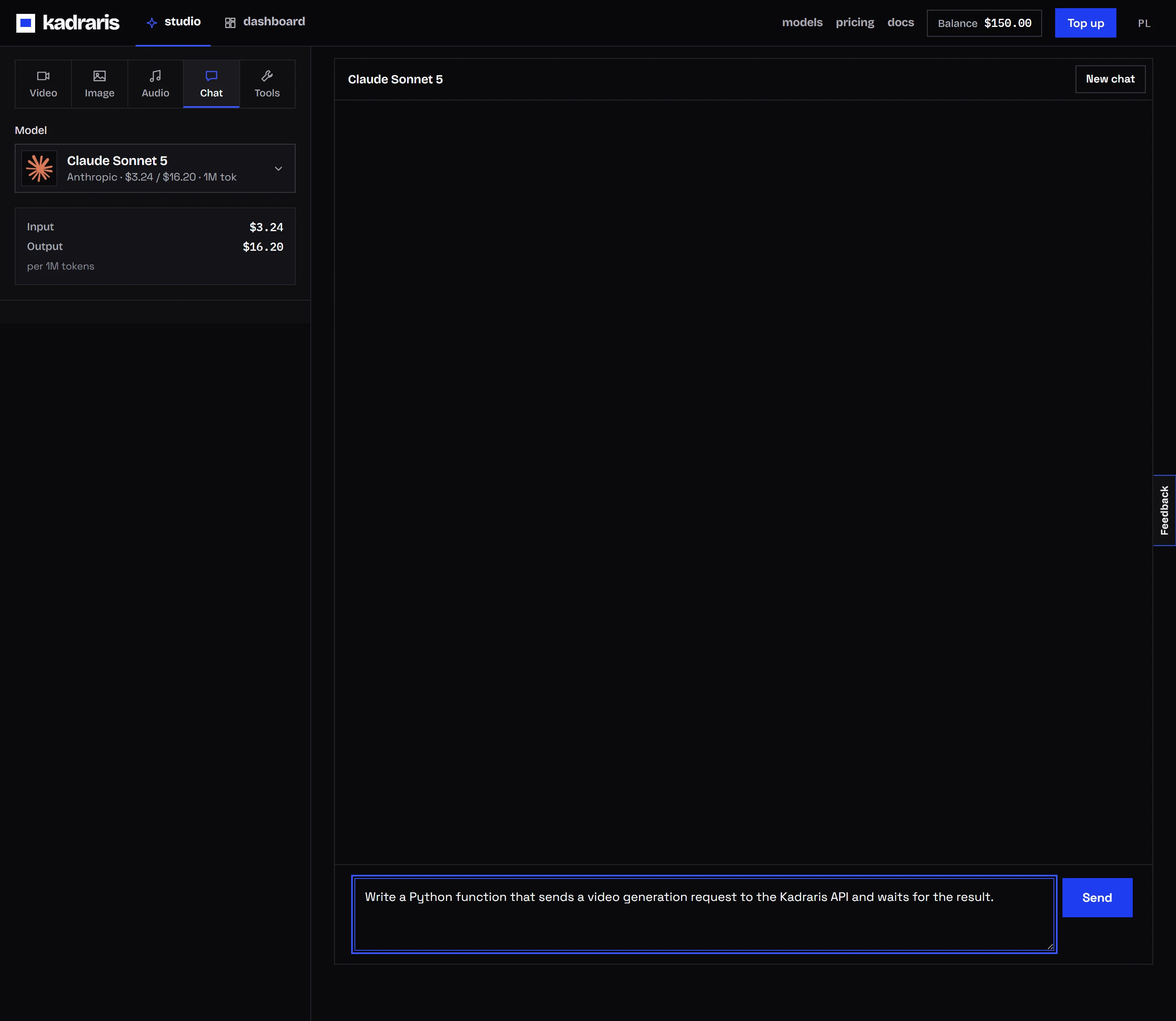Click the Top up button
Screen dimensions: 1176x1021
click(x=1085, y=23)
